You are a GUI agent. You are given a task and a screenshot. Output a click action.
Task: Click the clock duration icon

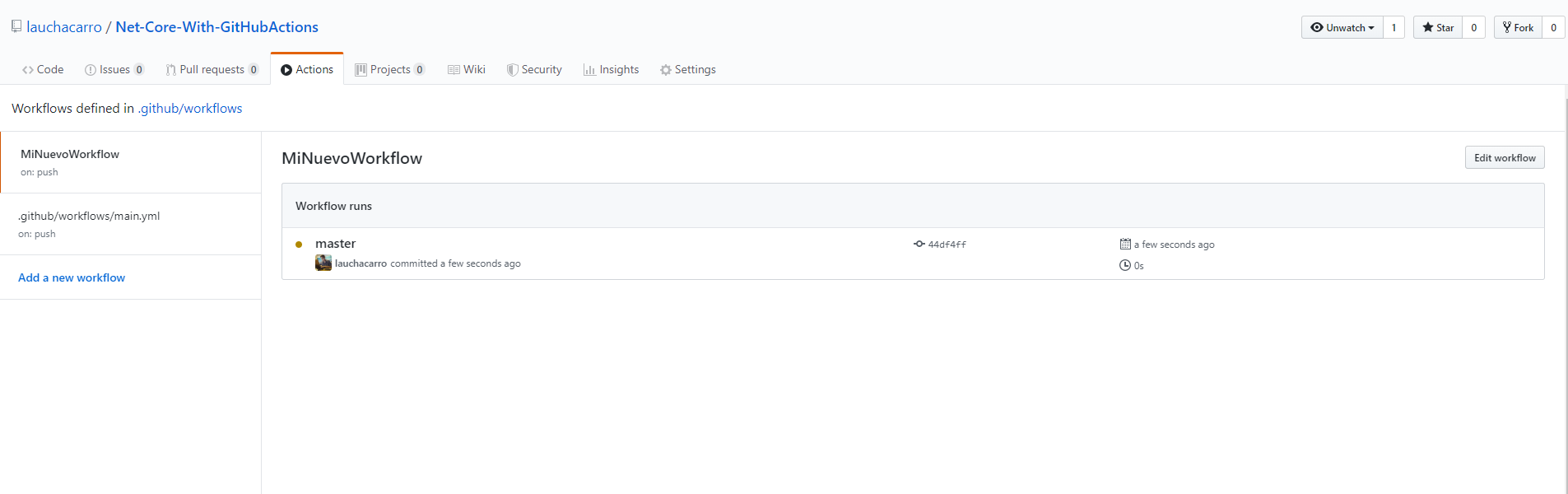pyautogui.click(x=1125, y=265)
